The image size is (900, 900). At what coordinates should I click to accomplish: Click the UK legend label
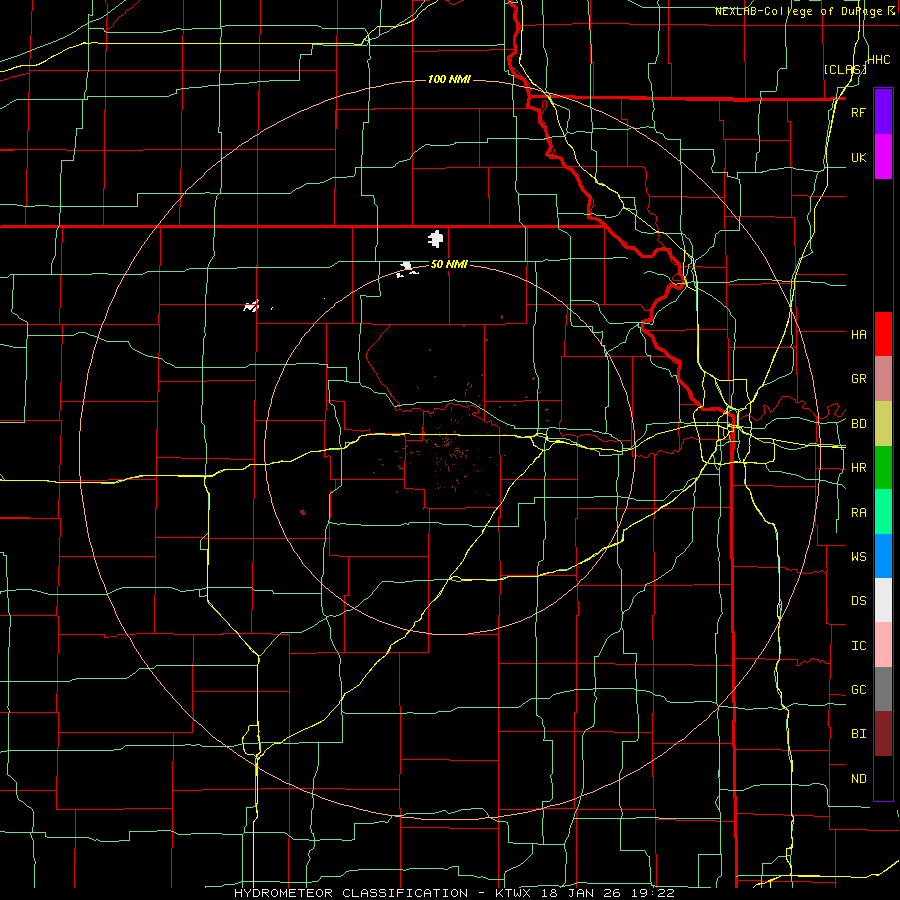(x=858, y=157)
